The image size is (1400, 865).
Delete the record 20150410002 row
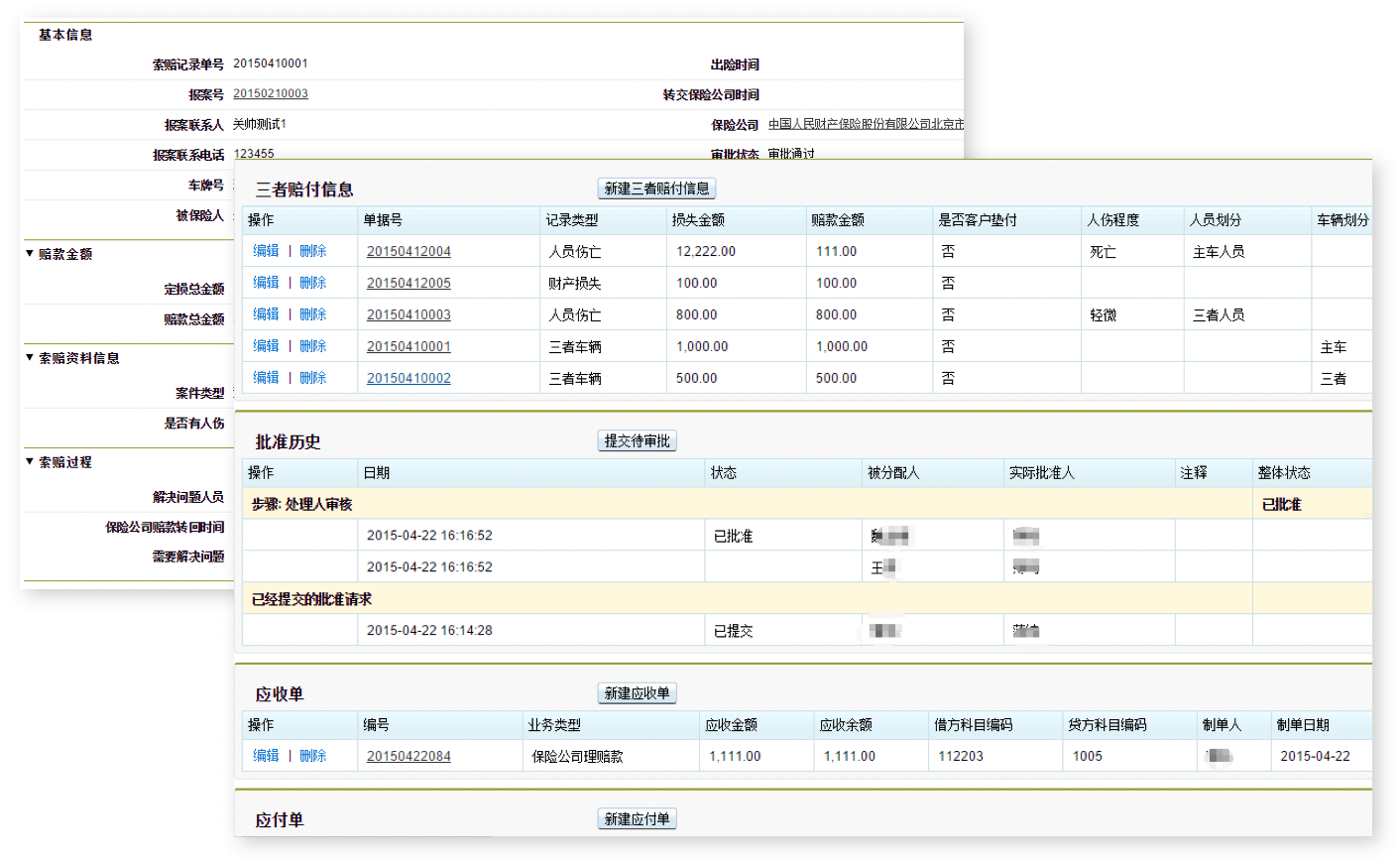(313, 378)
